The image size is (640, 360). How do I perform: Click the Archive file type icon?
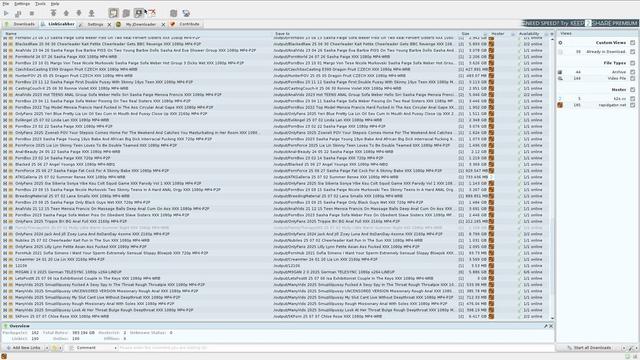coord(560,72)
